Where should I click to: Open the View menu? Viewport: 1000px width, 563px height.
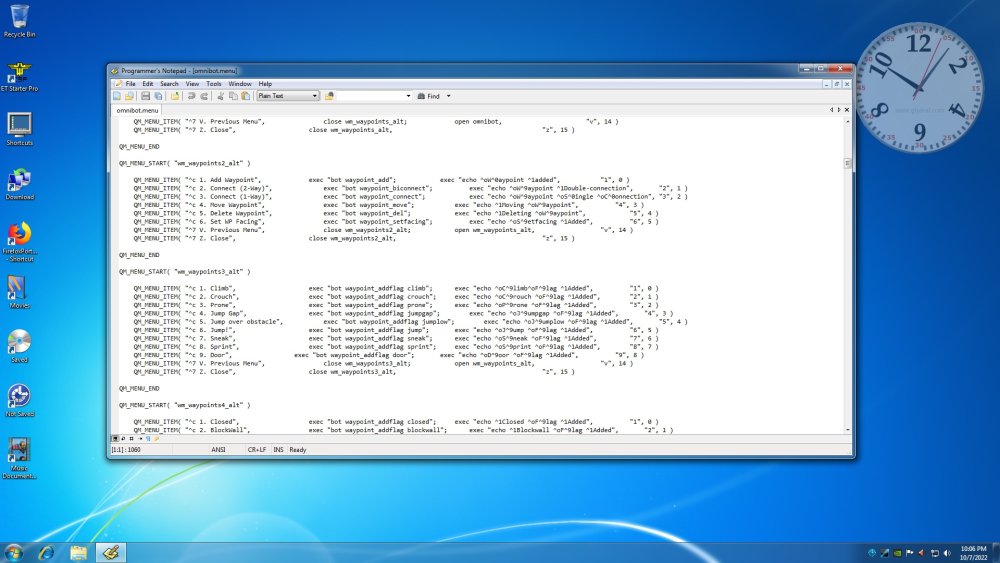coord(192,84)
